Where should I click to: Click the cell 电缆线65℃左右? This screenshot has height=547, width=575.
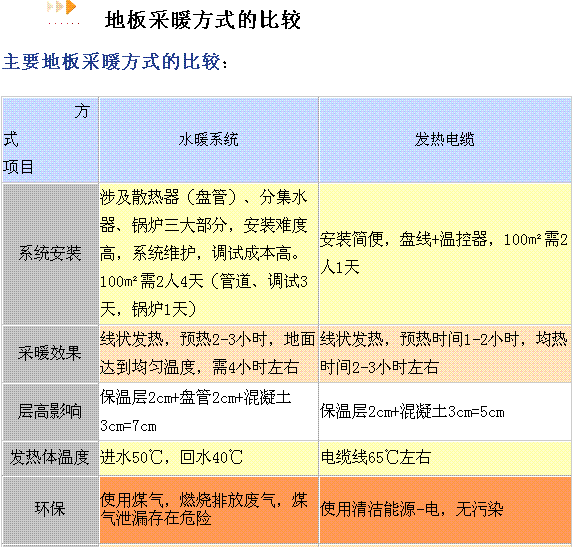(x=445, y=458)
